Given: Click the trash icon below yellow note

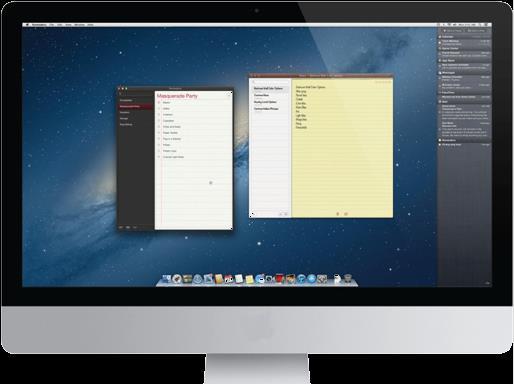Looking at the screenshot, I should point(338,214).
